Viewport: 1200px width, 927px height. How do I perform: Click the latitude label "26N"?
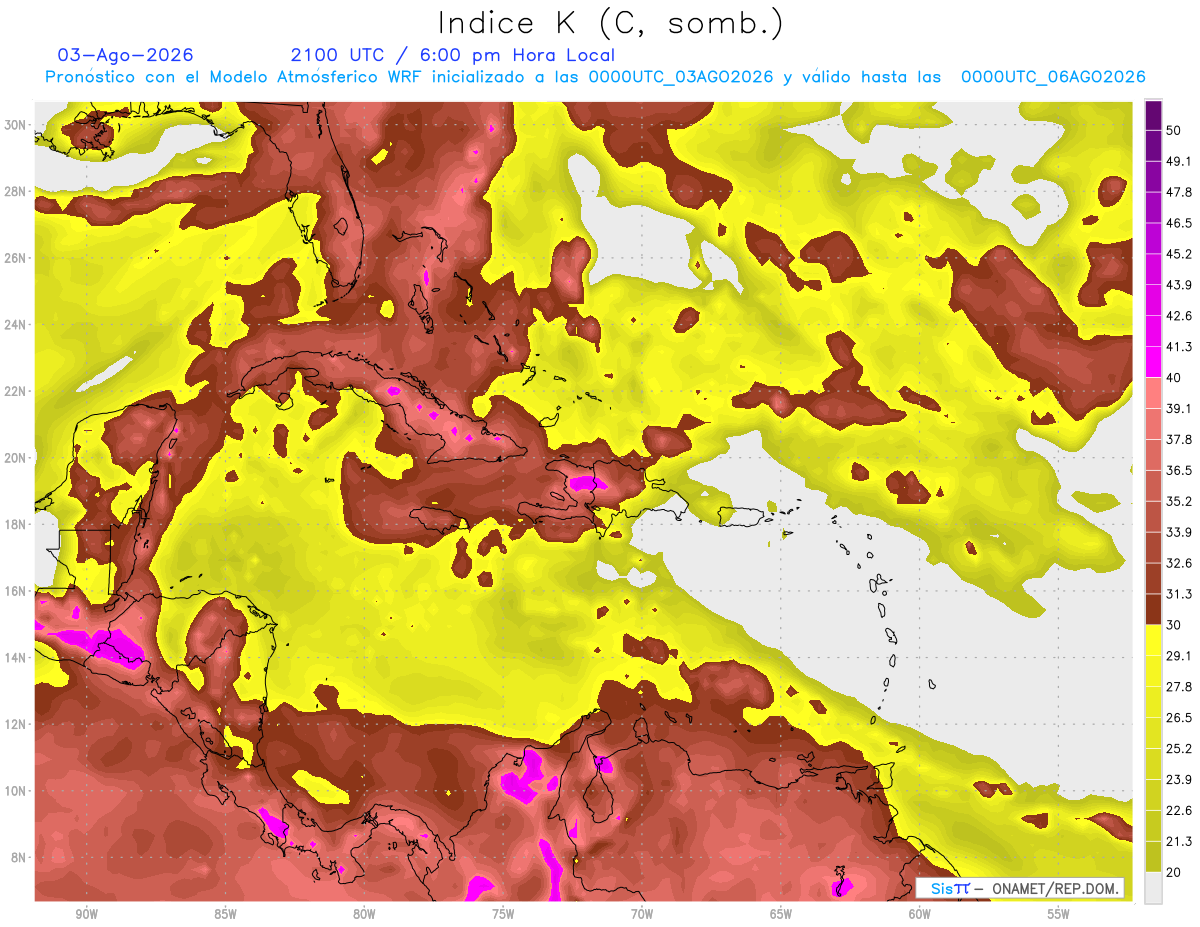click(15, 258)
